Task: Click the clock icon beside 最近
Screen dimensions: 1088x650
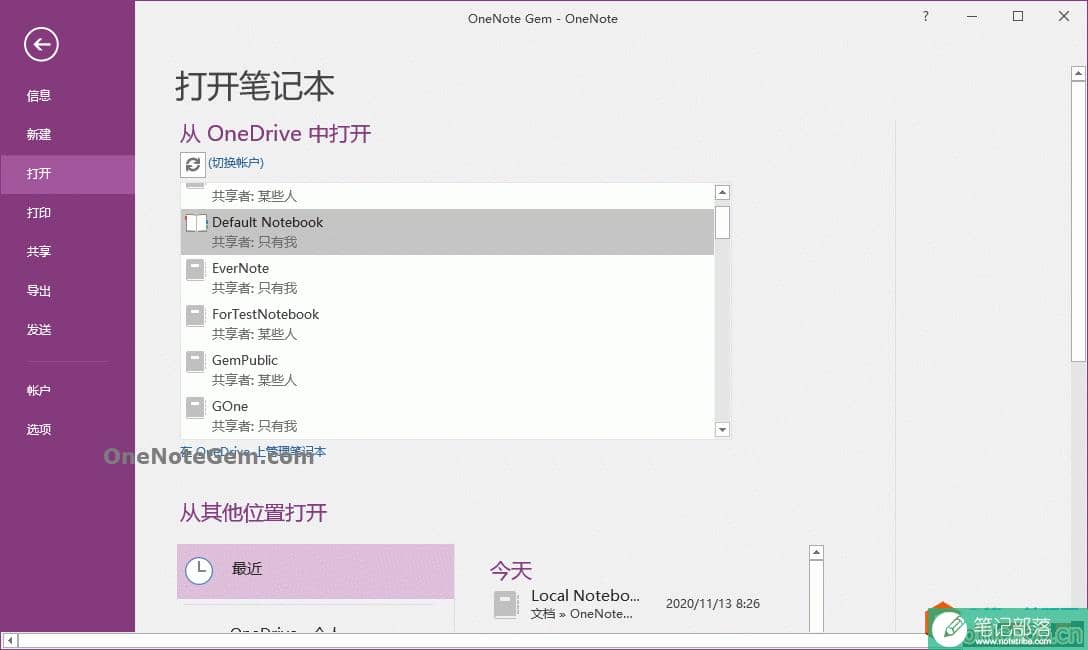Action: point(199,571)
